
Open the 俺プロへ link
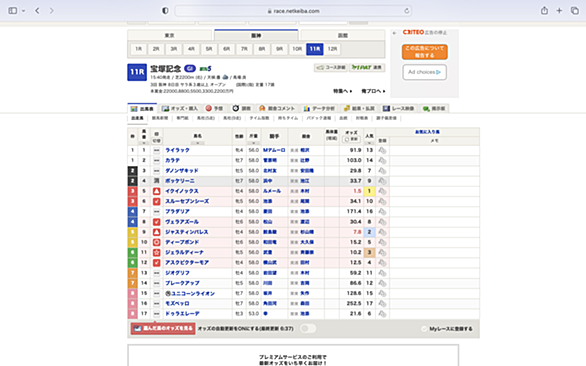click(373, 91)
